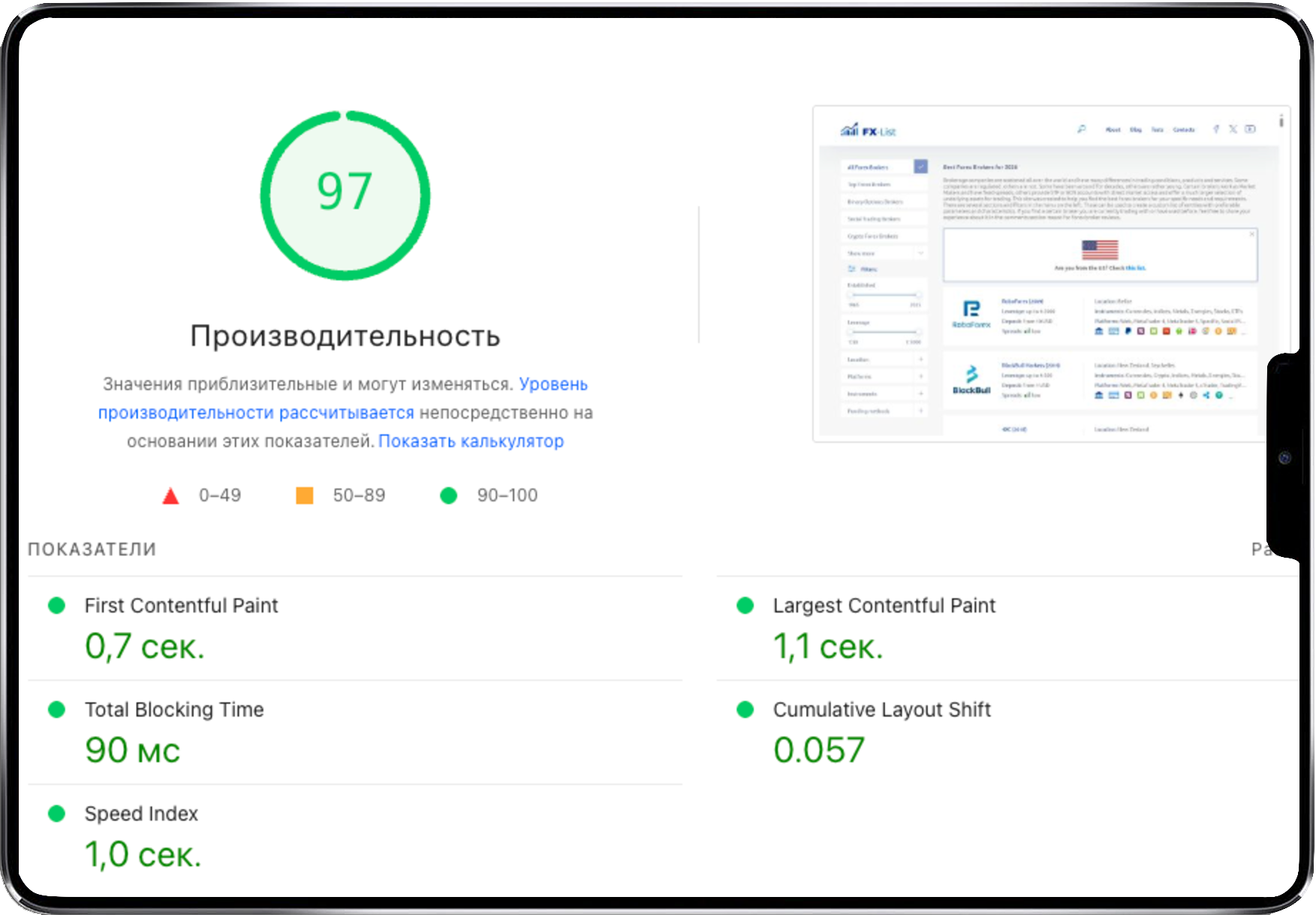1316x915 pixels.
Task: Click the video social icon at header right
Action: [1250, 129]
